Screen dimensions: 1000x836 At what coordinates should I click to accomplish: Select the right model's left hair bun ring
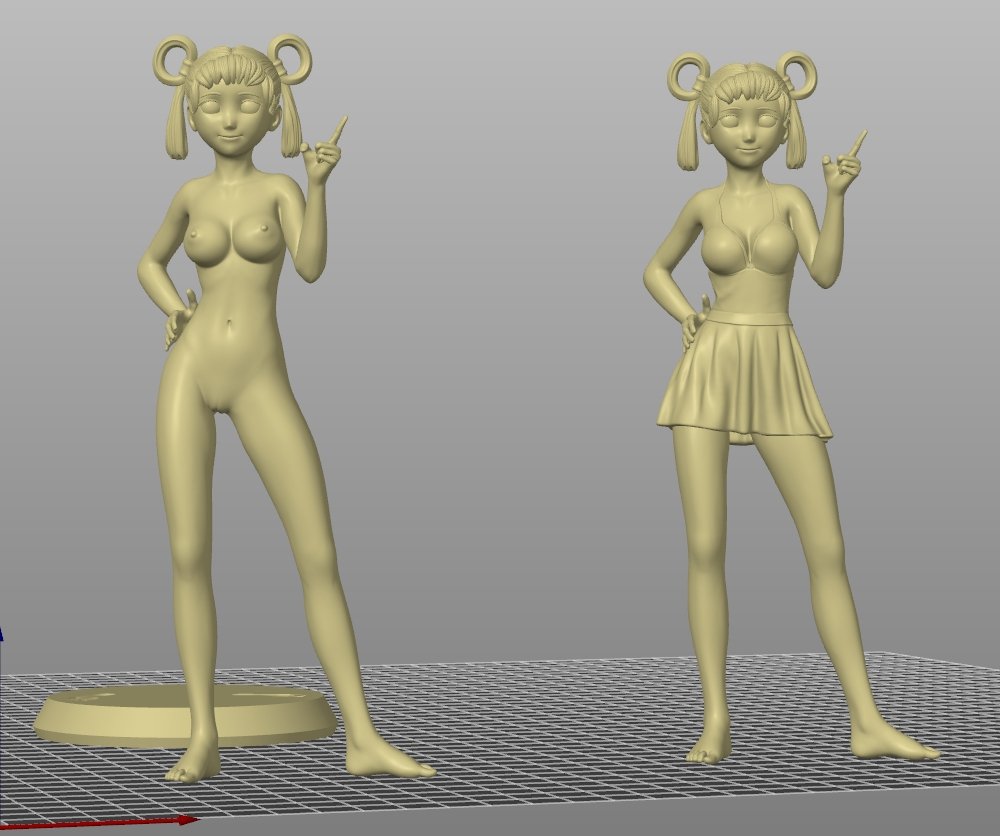coord(689,76)
